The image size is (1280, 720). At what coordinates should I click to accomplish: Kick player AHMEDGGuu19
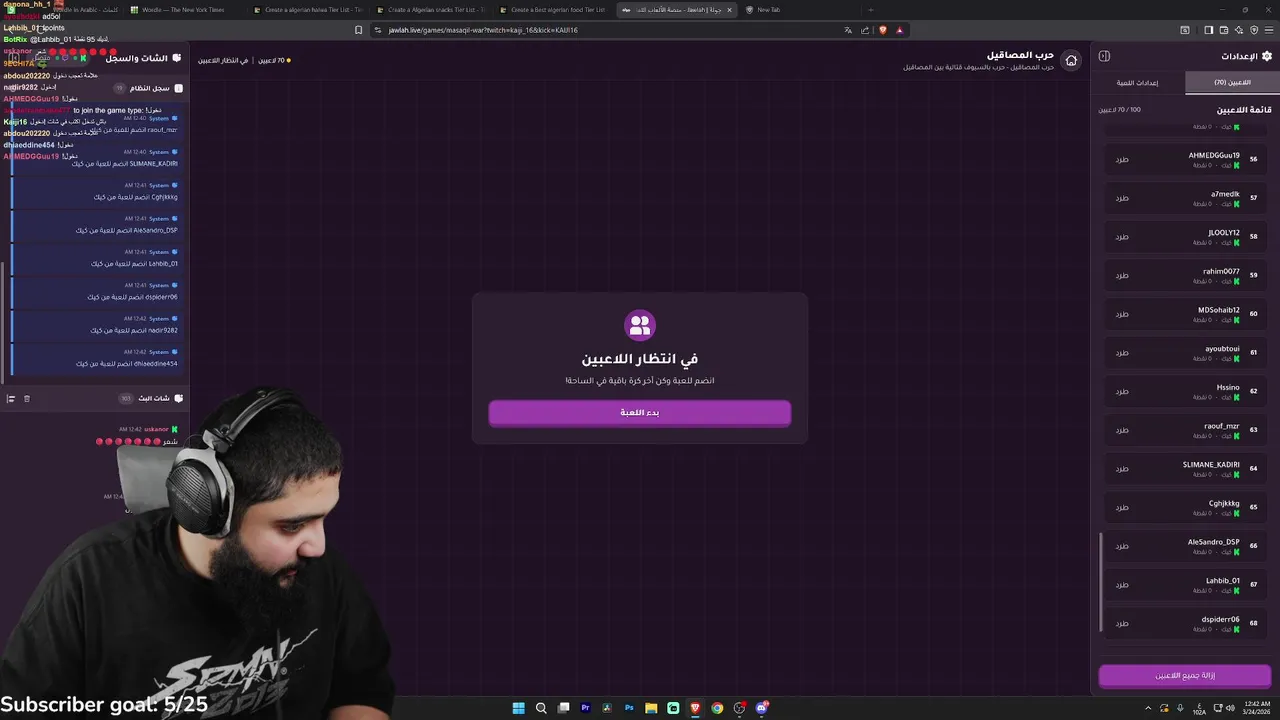[x=1122, y=160]
